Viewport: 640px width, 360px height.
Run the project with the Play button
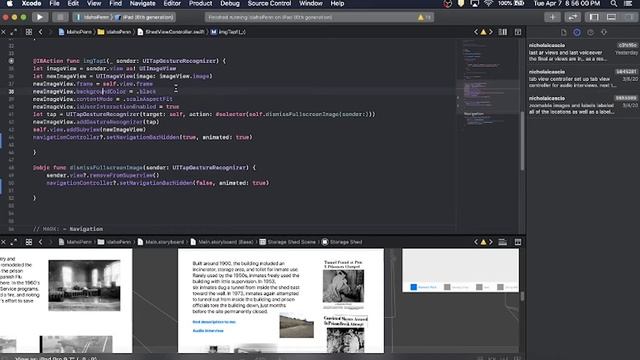click(x=40, y=17)
